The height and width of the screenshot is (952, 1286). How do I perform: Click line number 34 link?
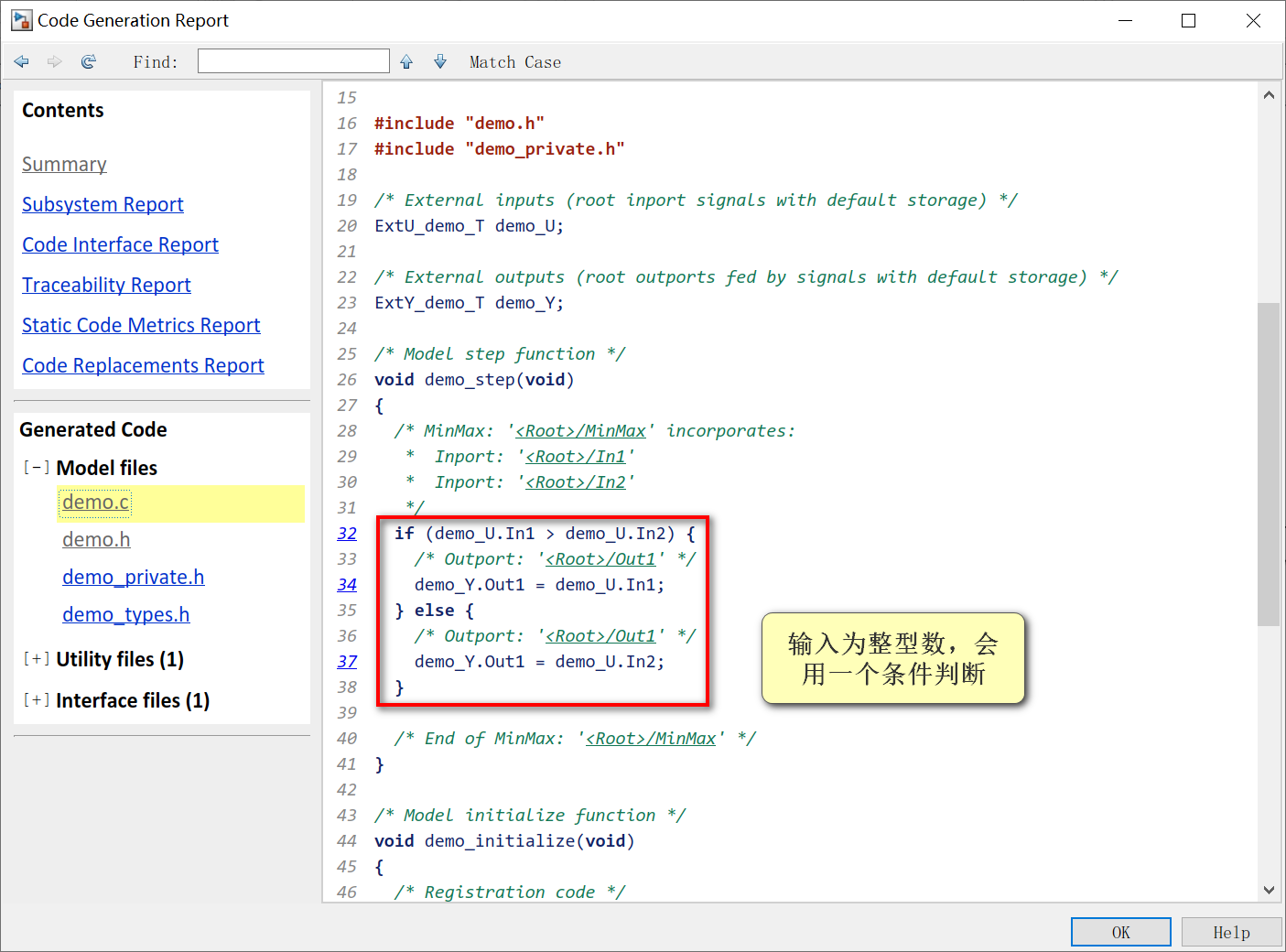347,584
